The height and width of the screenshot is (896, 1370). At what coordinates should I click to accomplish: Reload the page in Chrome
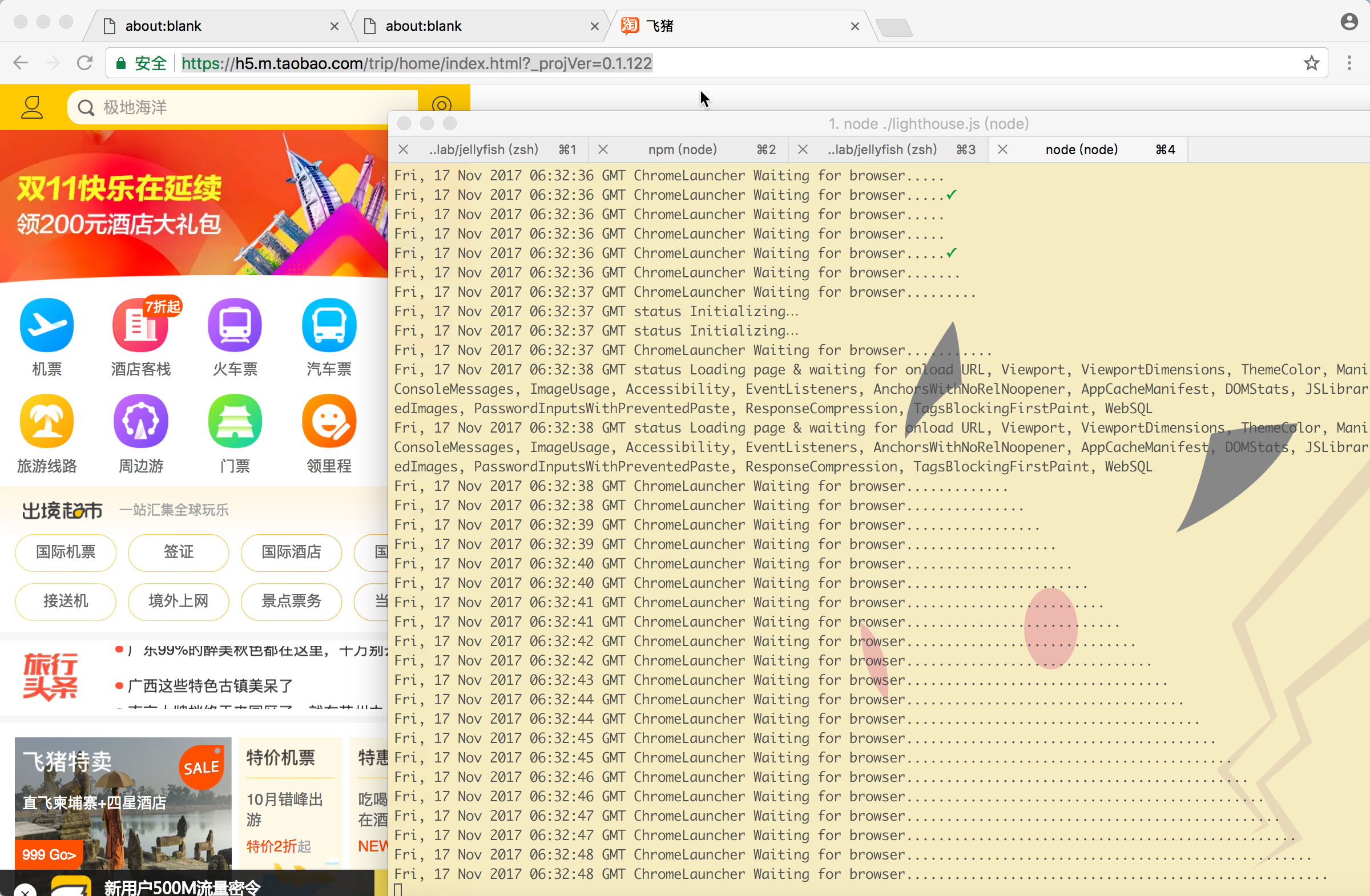click(x=85, y=63)
